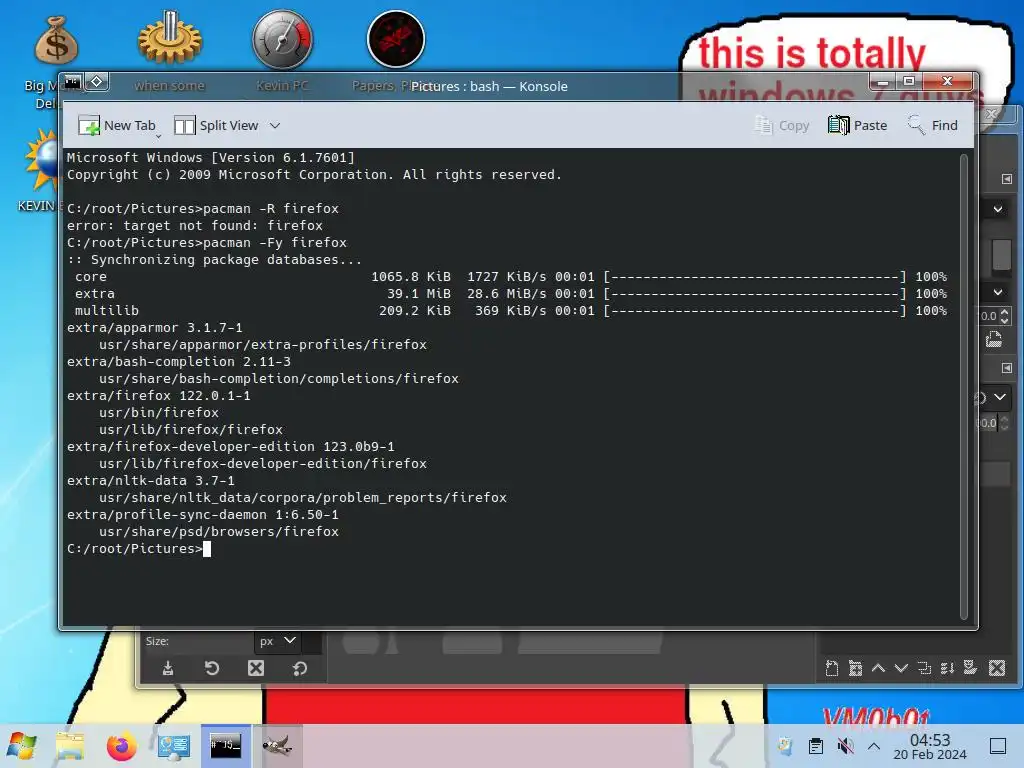
Task: Open the Kevin PC gauge desktop icon
Action: pos(282,39)
